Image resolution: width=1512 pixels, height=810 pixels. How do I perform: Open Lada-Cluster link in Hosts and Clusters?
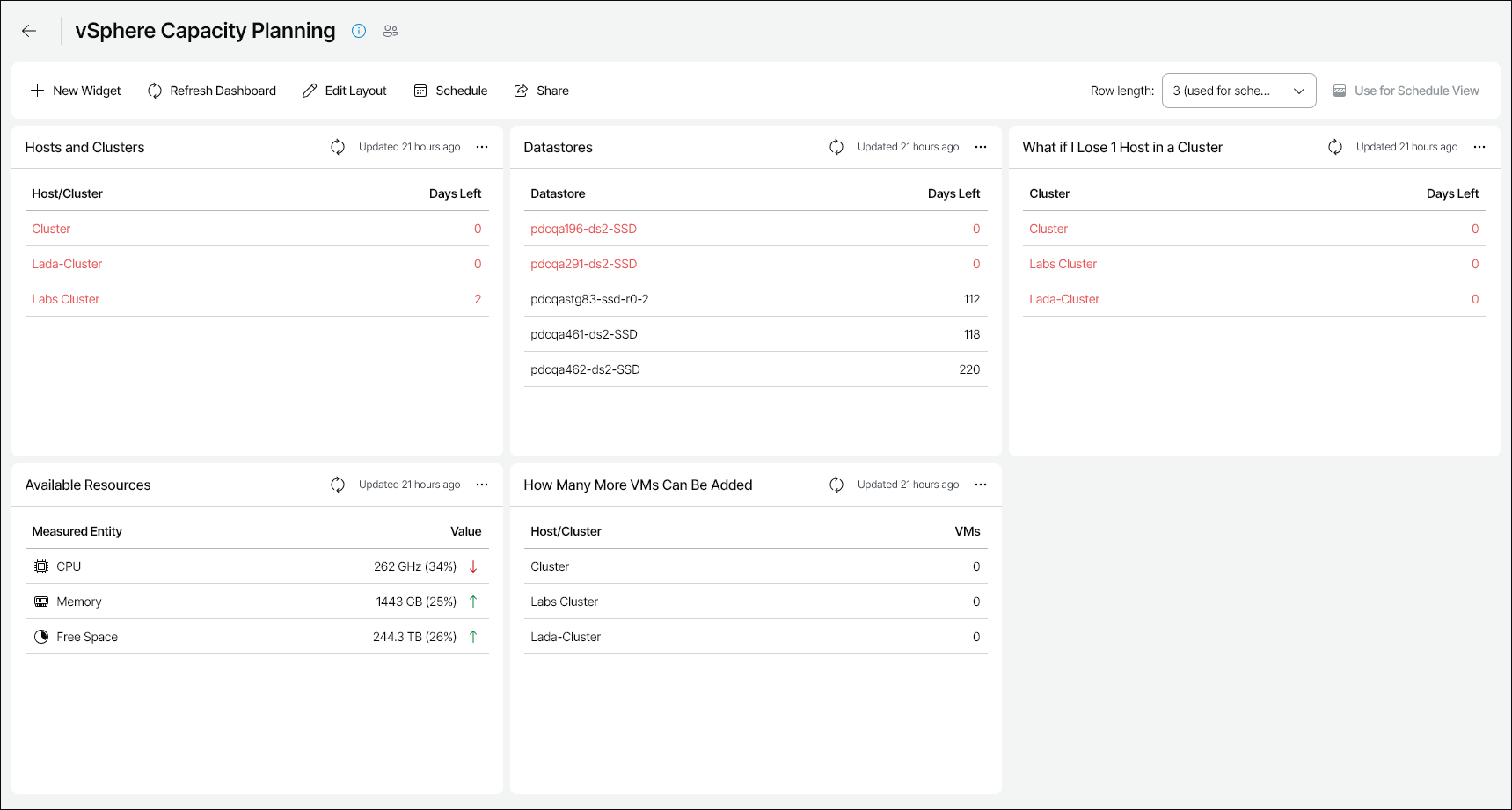67,264
